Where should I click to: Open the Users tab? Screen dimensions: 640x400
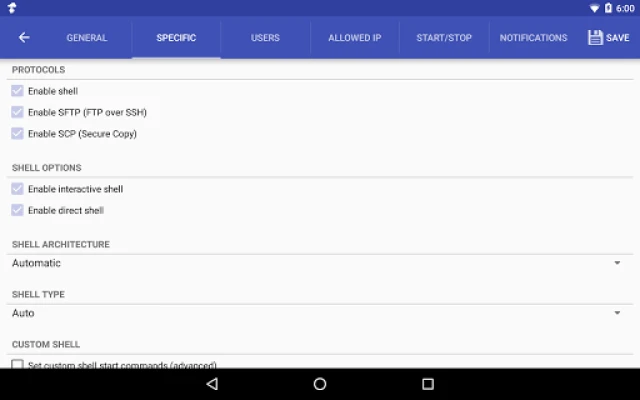tap(265, 38)
